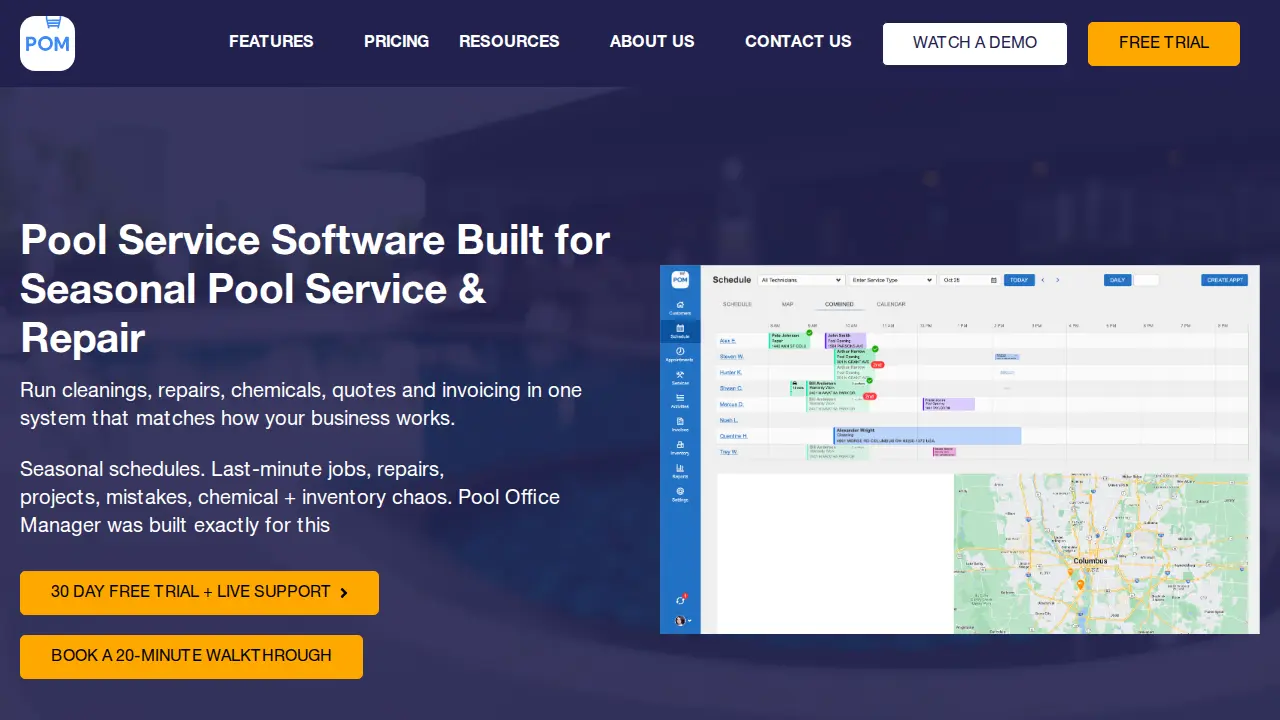Viewport: 1280px width, 720px height.
Task: Switch to the MAP tab
Action: 788,304
